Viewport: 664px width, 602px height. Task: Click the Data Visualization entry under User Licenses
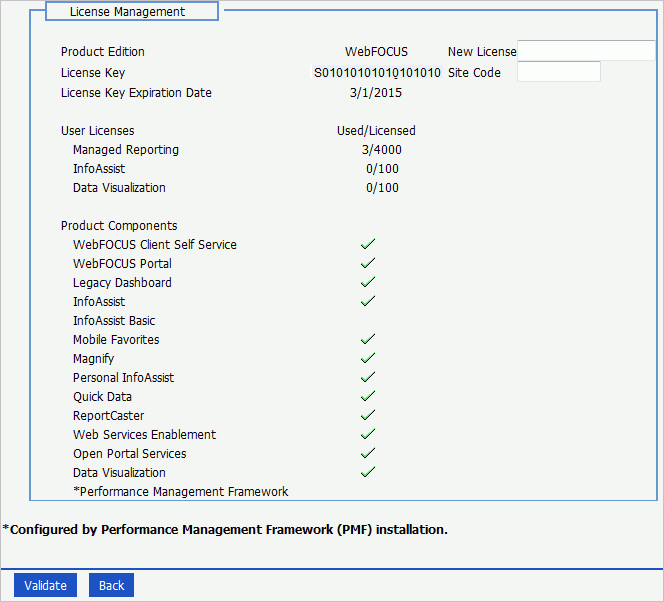pyautogui.click(x=119, y=188)
